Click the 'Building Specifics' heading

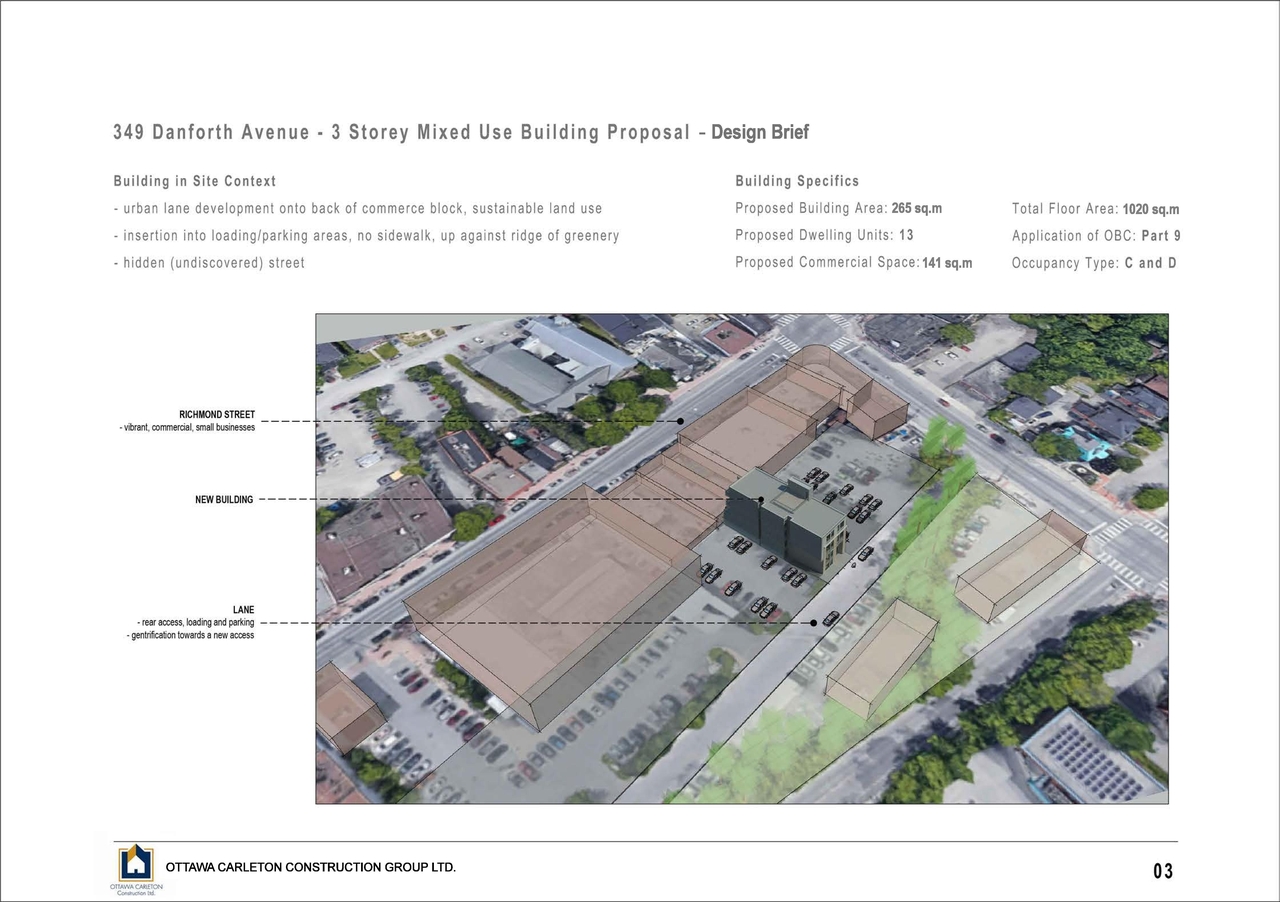(797, 181)
